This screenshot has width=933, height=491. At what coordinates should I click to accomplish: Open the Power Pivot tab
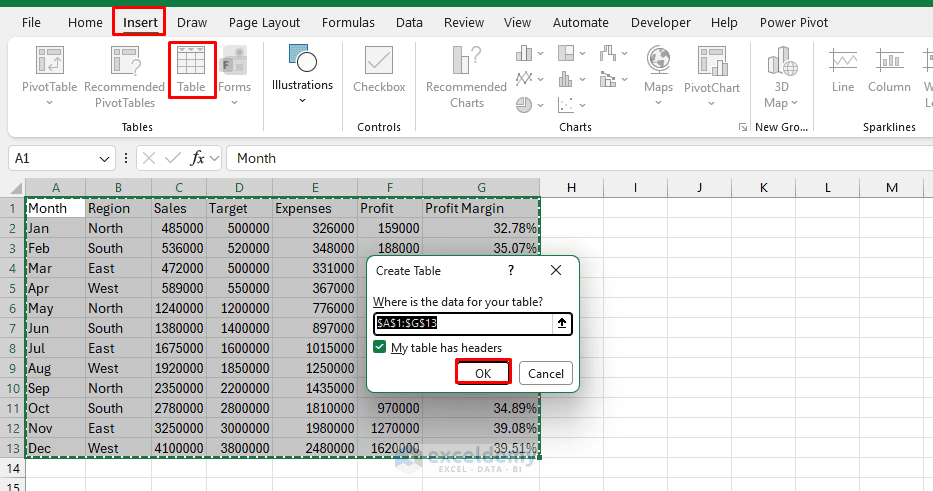tap(794, 23)
